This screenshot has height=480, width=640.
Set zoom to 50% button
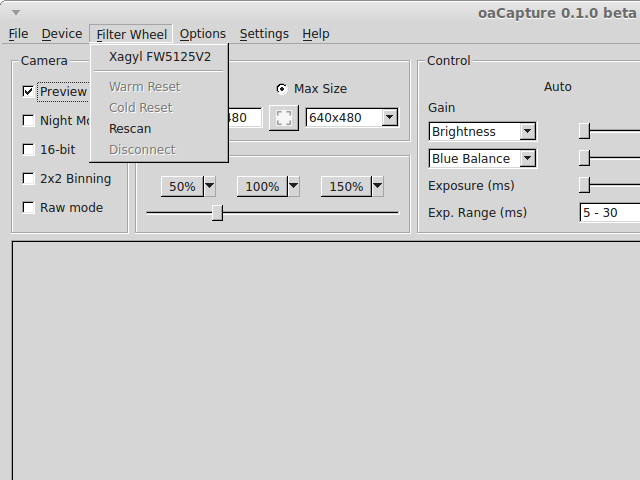pyautogui.click(x=182, y=186)
